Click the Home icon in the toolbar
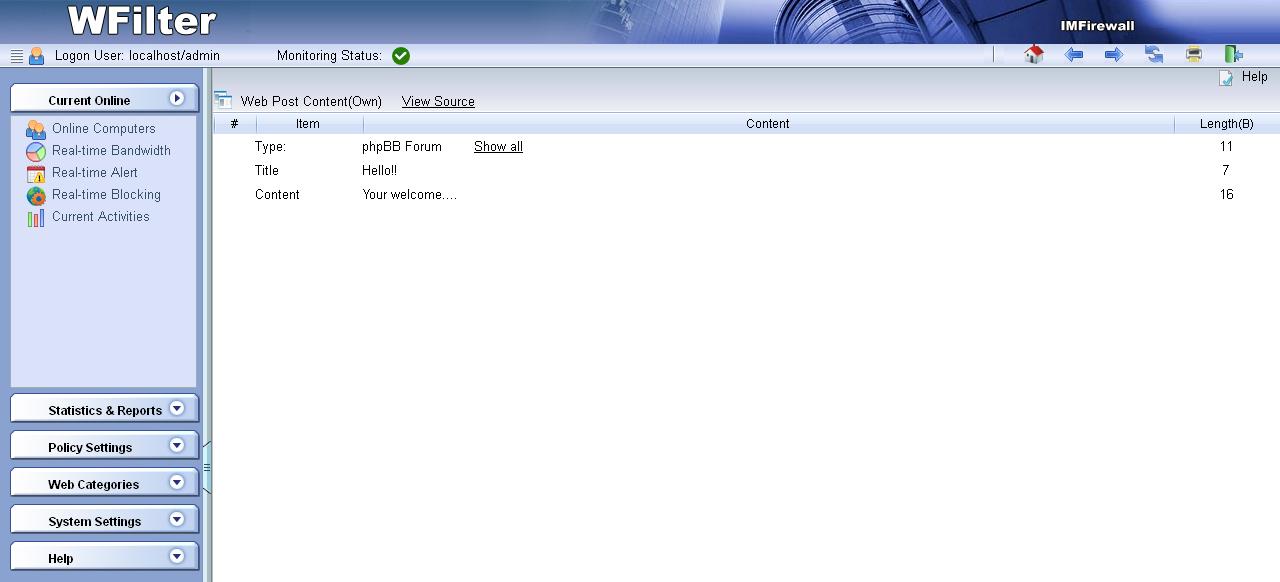The image size is (1280, 582). click(1034, 55)
